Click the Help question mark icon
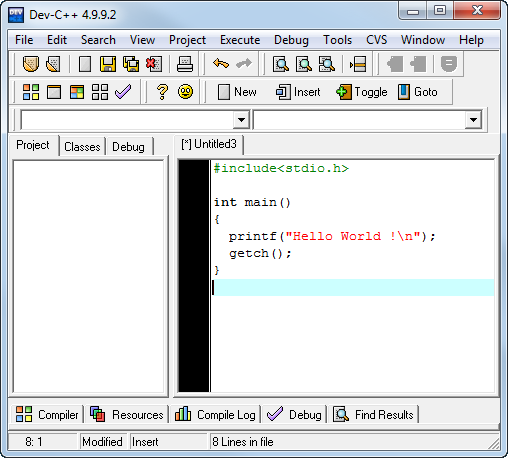 click(162, 92)
